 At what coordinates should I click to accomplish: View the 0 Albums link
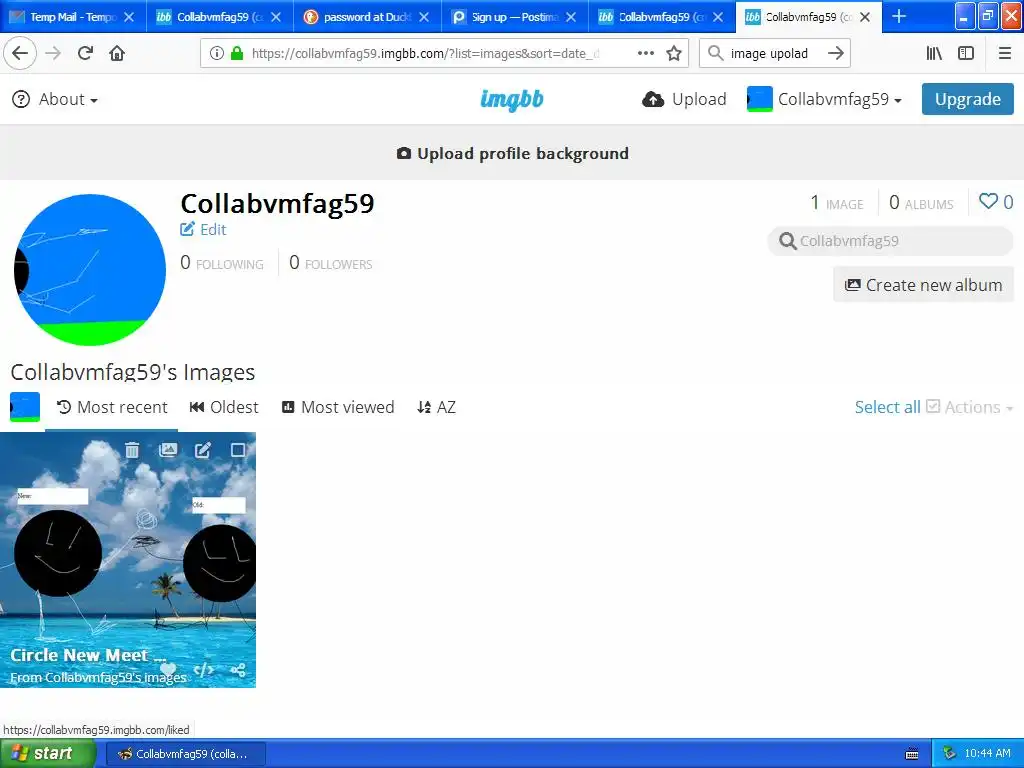pos(921,202)
